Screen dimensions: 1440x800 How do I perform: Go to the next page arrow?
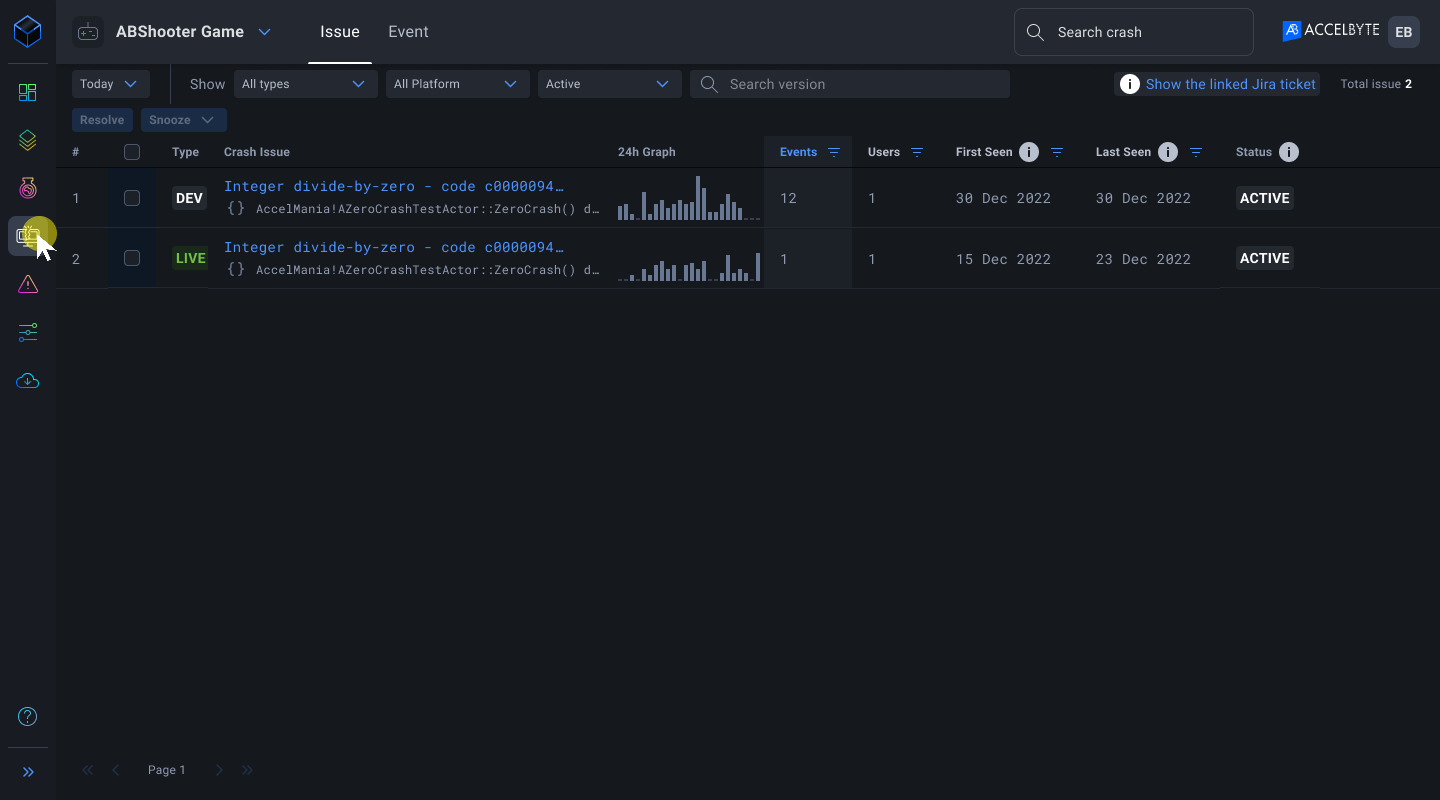[x=219, y=770]
